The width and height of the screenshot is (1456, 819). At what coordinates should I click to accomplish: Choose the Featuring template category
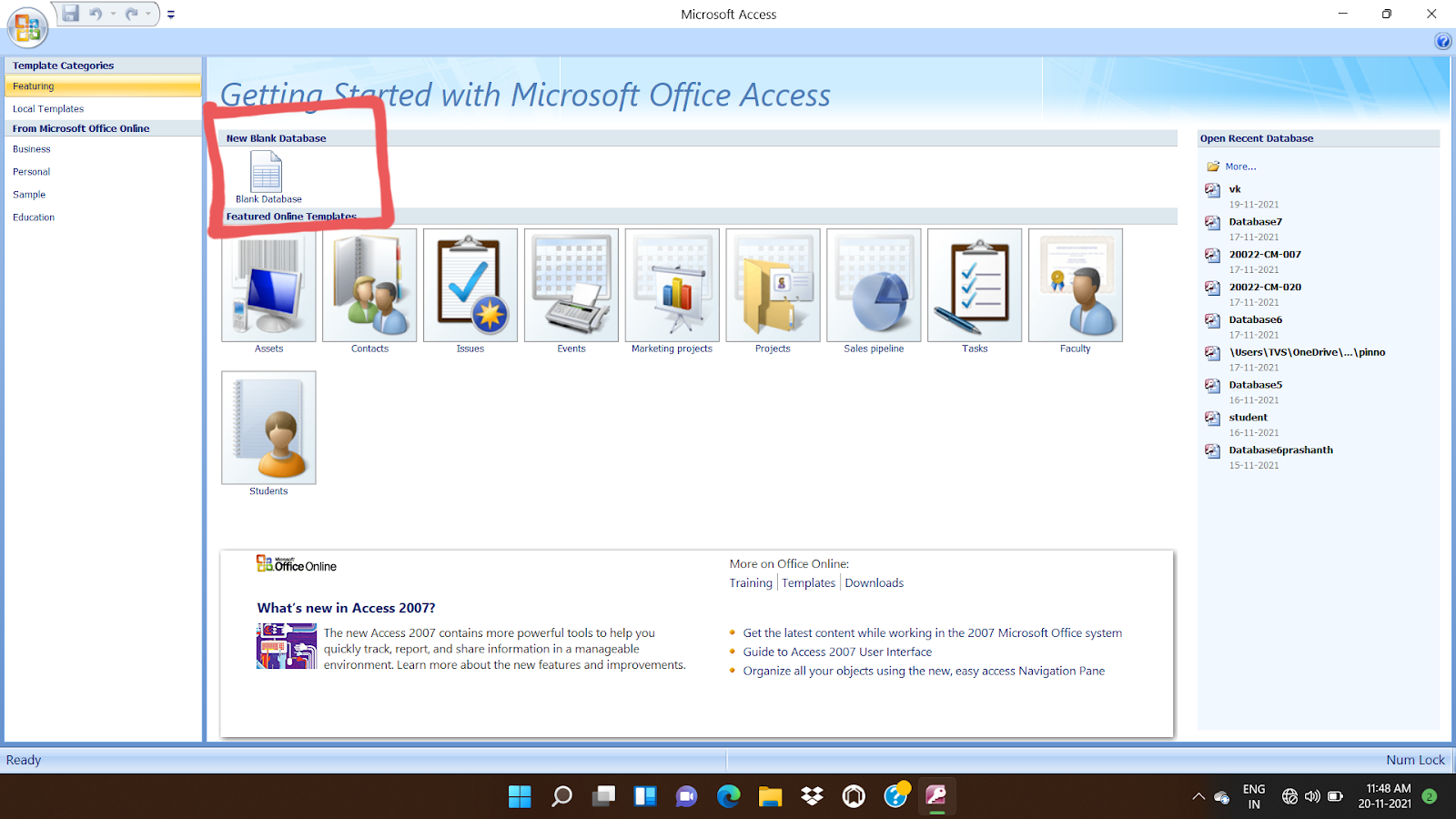pyautogui.click(x=103, y=86)
